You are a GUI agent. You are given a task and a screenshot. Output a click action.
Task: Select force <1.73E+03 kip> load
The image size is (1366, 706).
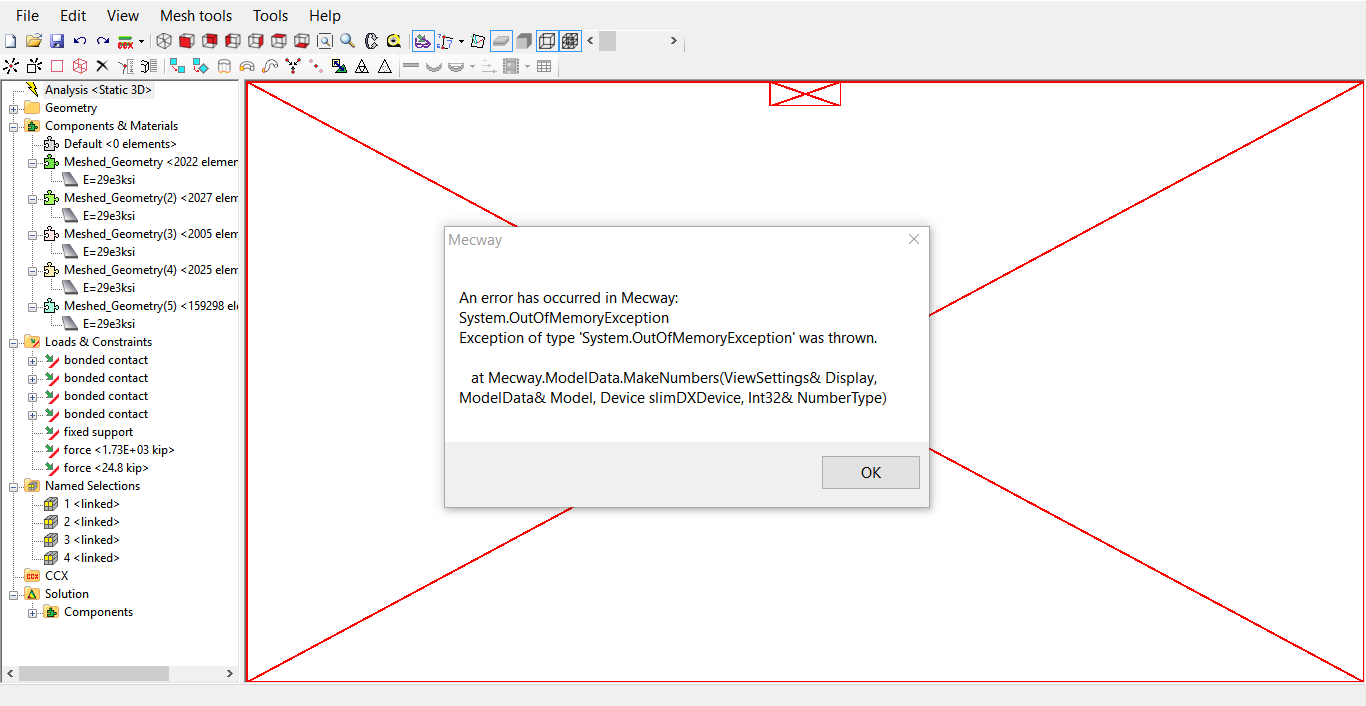119,450
